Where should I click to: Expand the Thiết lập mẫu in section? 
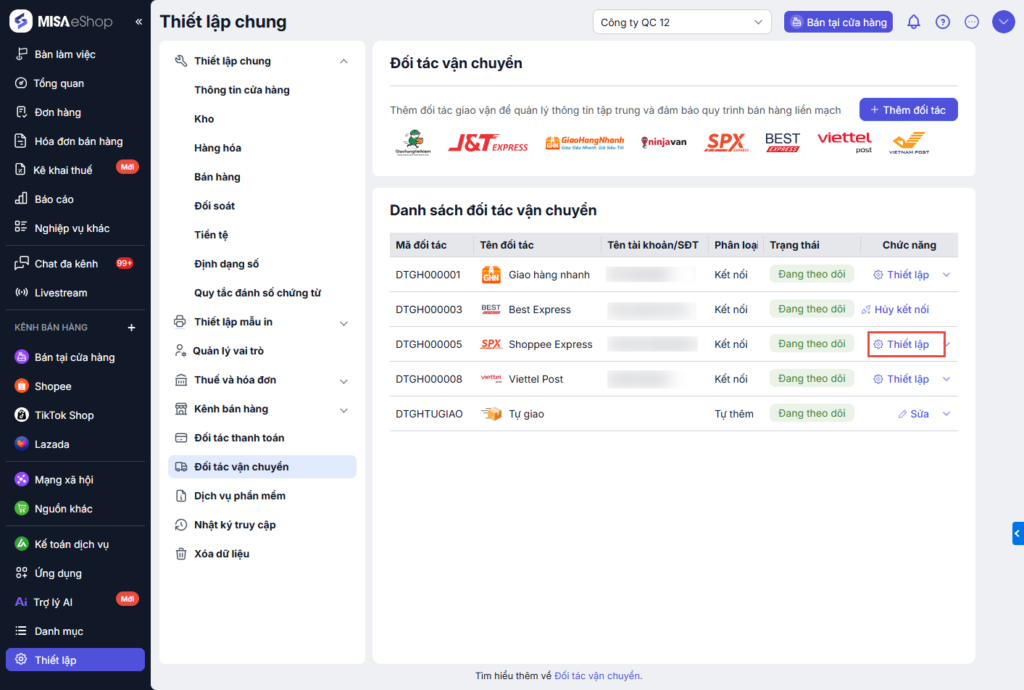pos(343,322)
